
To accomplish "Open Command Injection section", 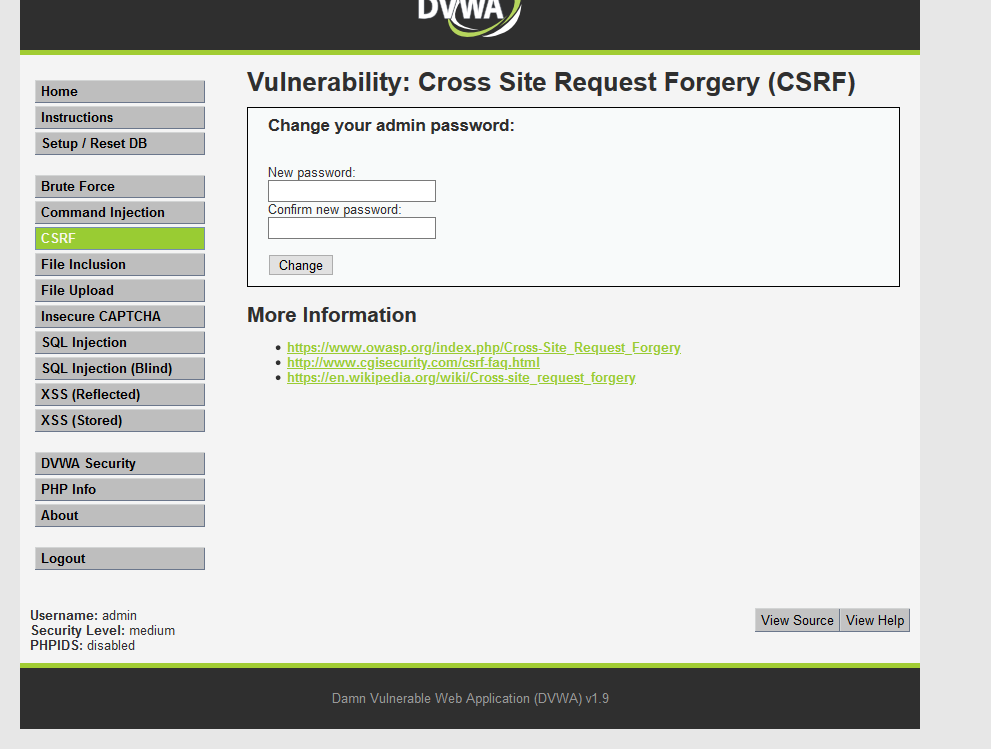I will pyautogui.click(x=120, y=212).
